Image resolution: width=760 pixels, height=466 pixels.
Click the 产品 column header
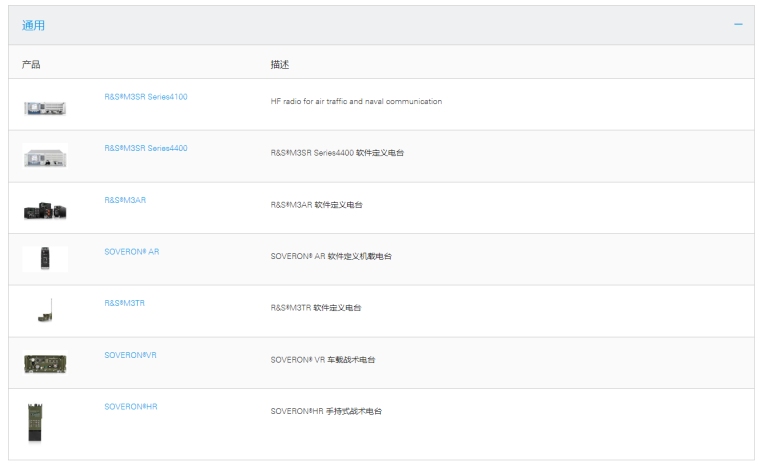point(31,65)
